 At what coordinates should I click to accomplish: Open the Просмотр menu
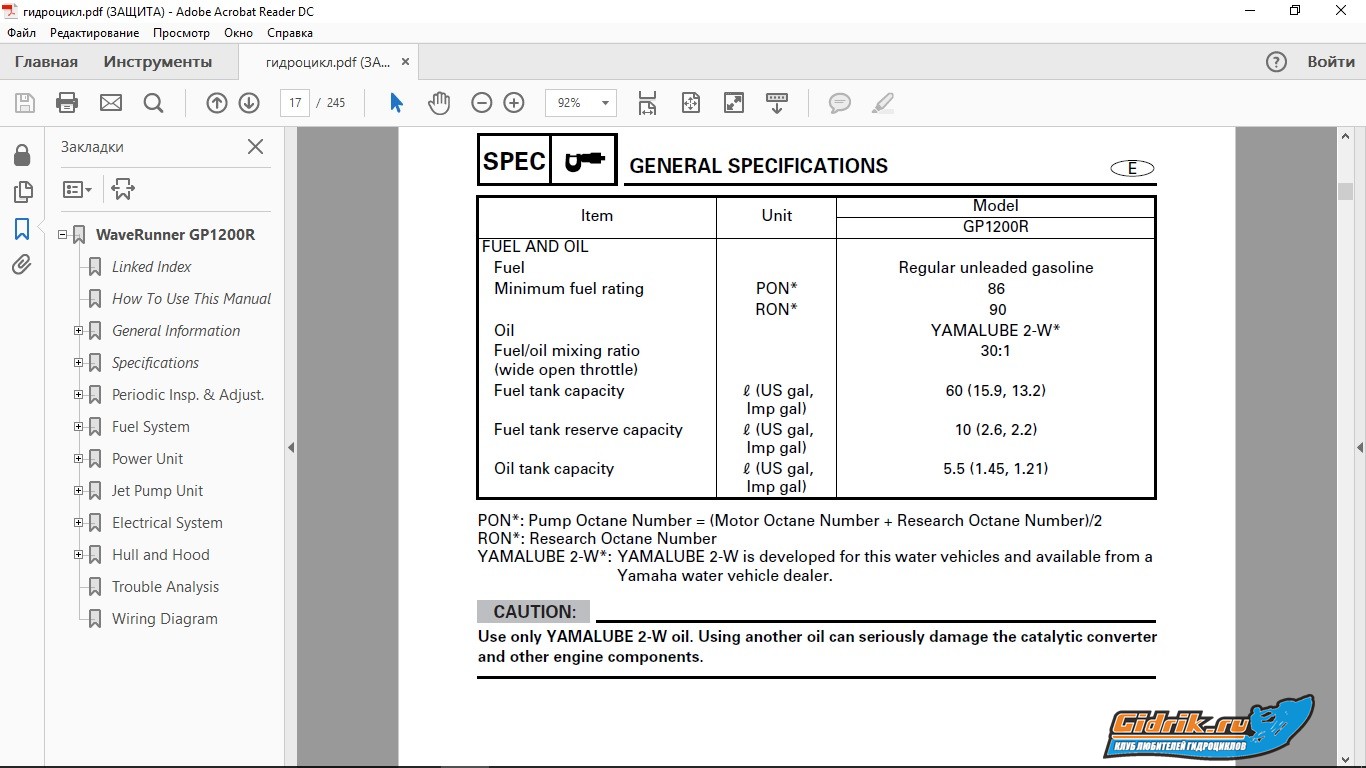click(x=181, y=33)
